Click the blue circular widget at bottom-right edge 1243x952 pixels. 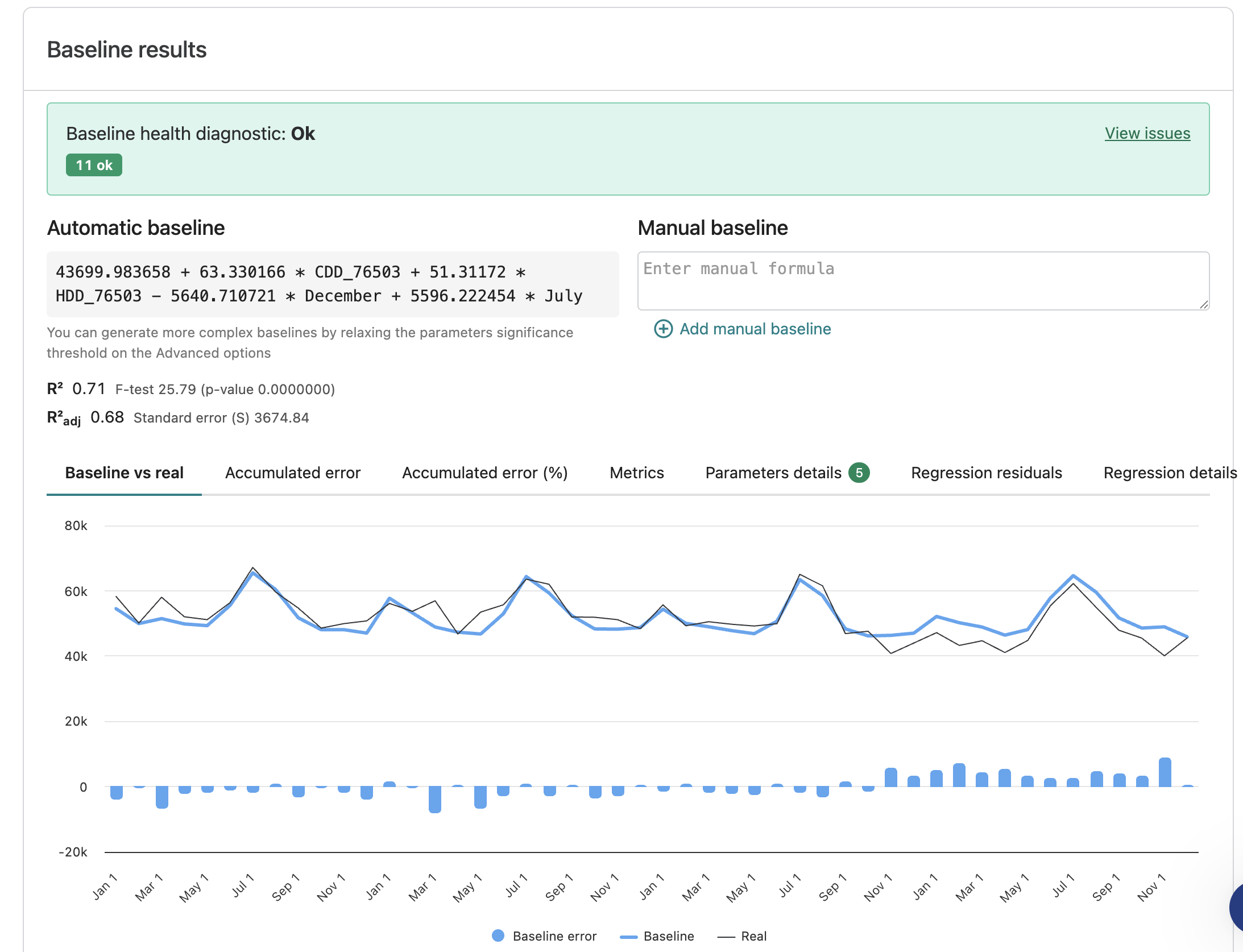[x=1236, y=908]
